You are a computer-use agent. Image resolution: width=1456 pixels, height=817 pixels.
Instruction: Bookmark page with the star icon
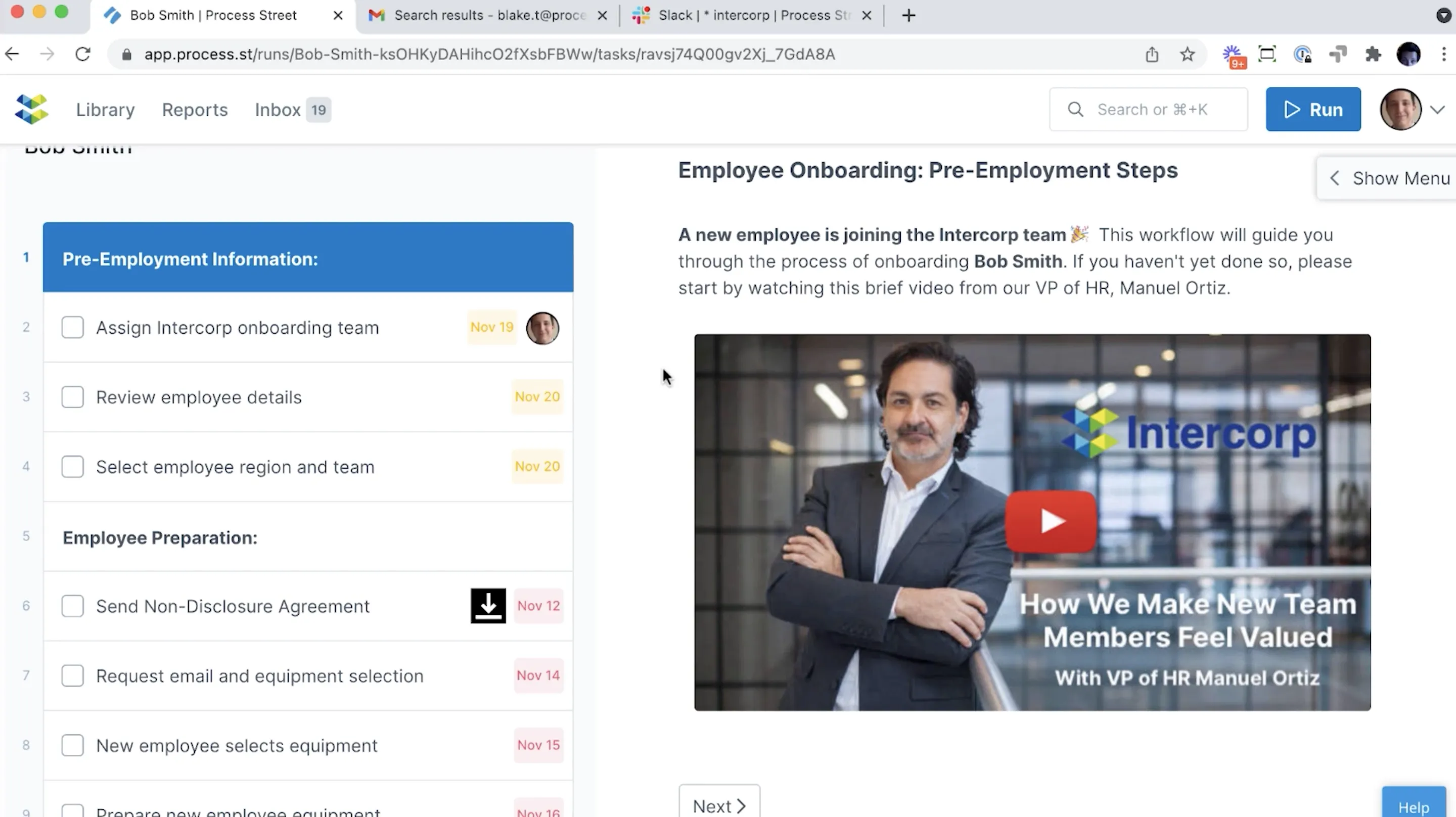tap(1187, 54)
